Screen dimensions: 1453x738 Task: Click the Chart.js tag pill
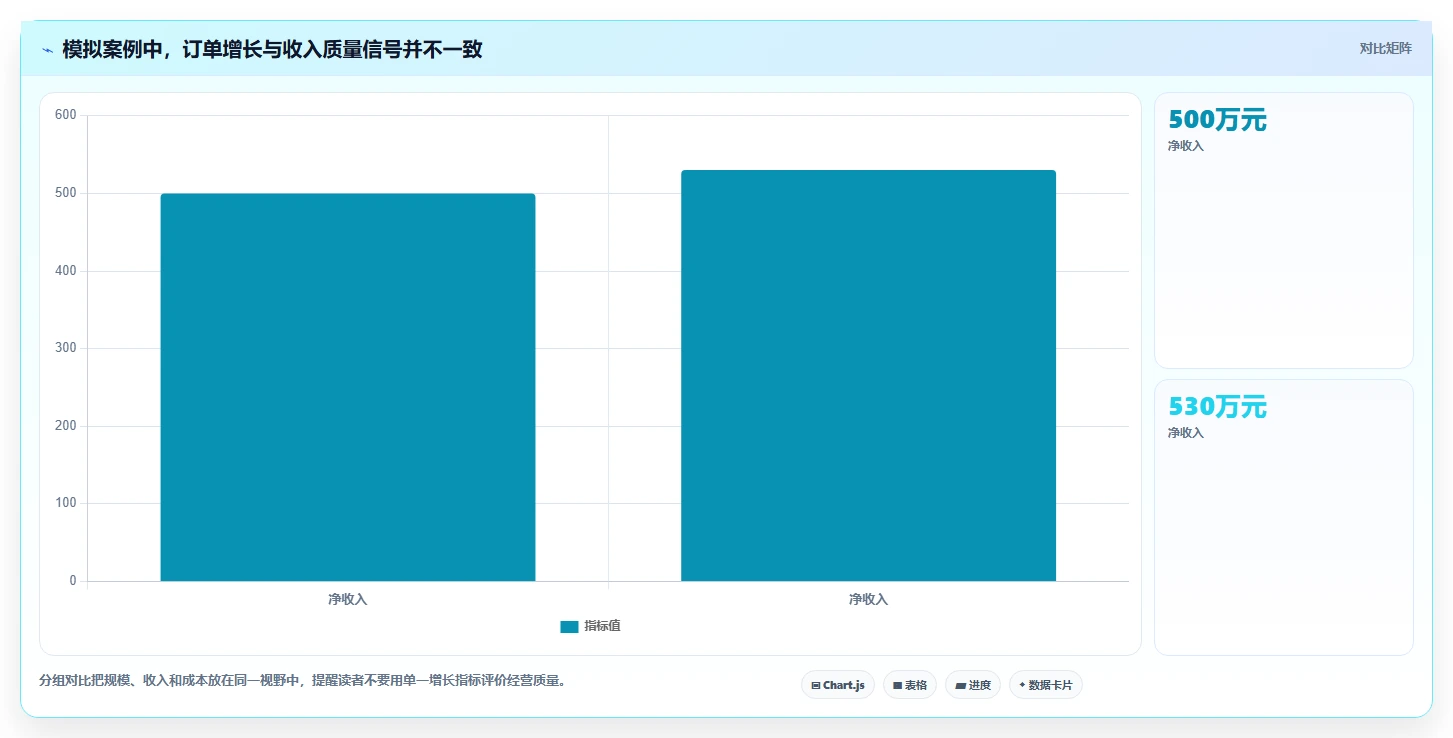838,685
